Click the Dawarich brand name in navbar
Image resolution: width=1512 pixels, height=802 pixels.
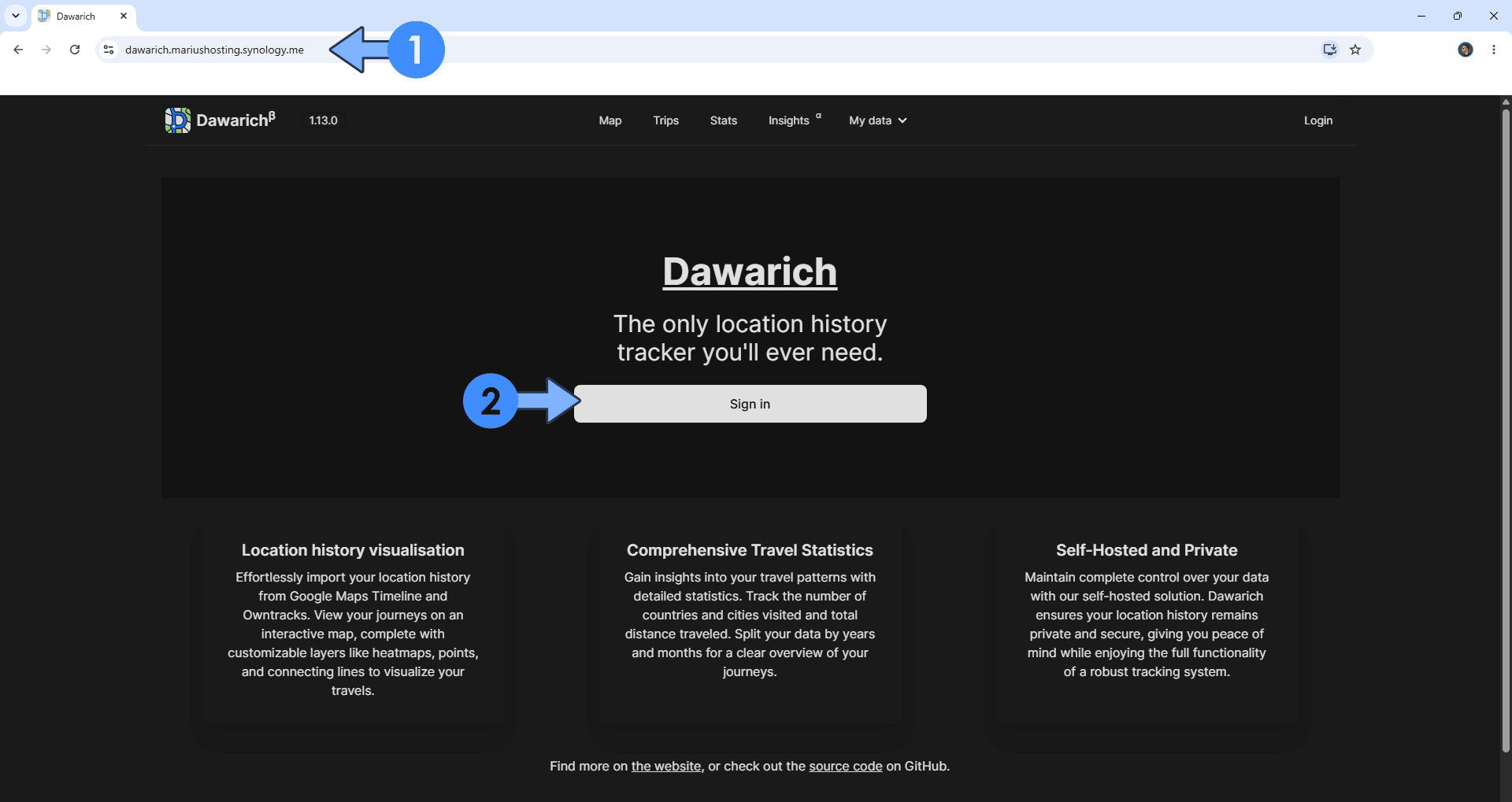click(x=235, y=120)
